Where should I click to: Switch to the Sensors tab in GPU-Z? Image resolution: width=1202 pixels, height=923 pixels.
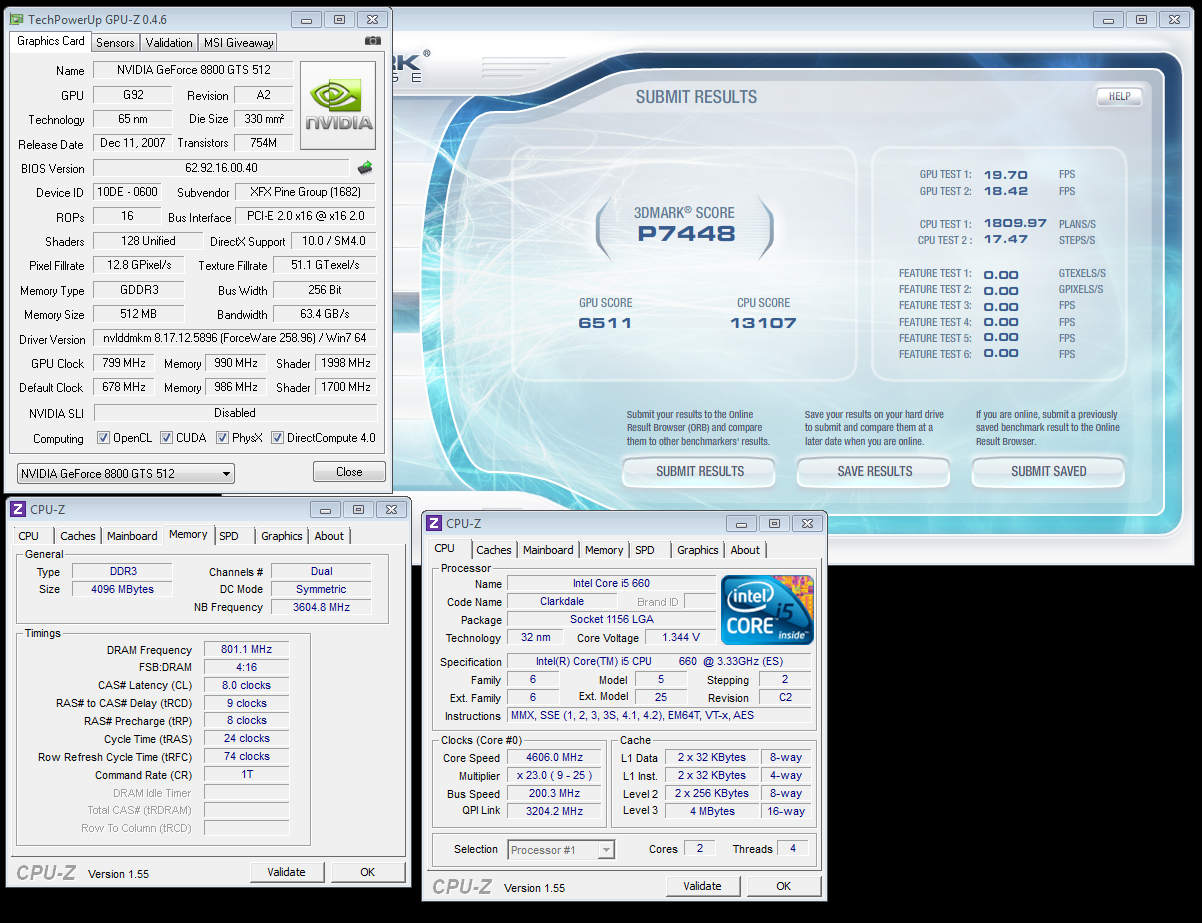[115, 43]
